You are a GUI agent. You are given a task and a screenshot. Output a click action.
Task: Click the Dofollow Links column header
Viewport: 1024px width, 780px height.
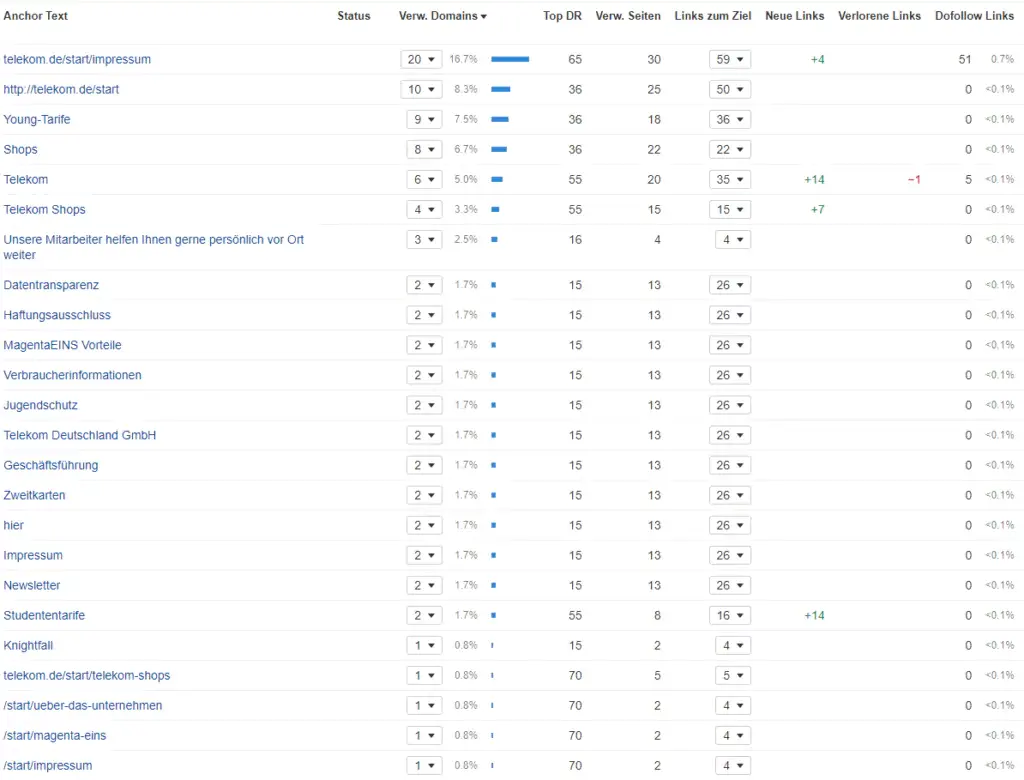973,16
